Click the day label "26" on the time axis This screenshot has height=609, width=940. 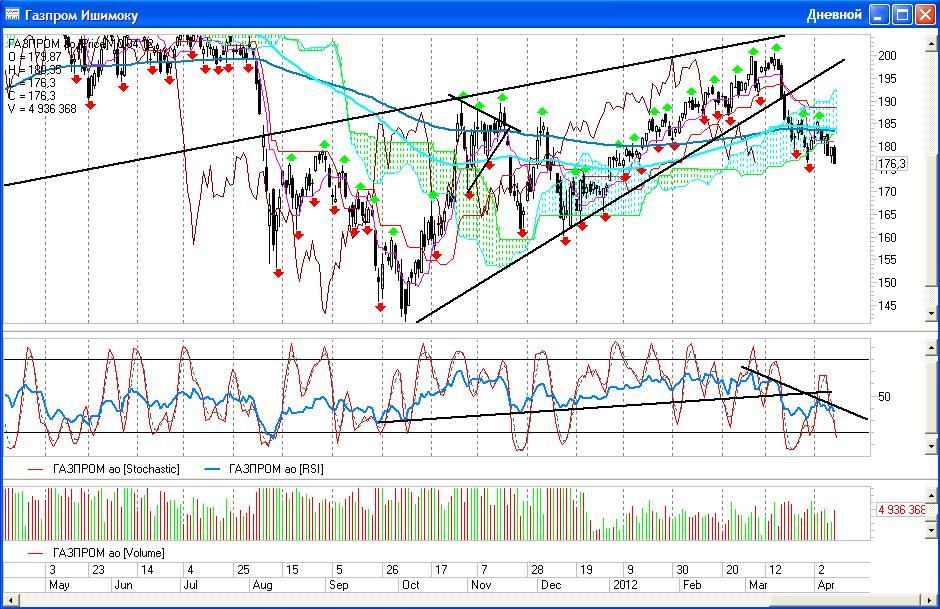coord(392,570)
